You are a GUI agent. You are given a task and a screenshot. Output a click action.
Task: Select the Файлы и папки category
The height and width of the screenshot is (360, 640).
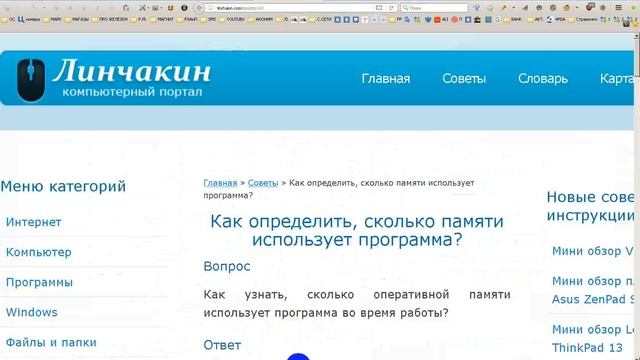(51, 342)
